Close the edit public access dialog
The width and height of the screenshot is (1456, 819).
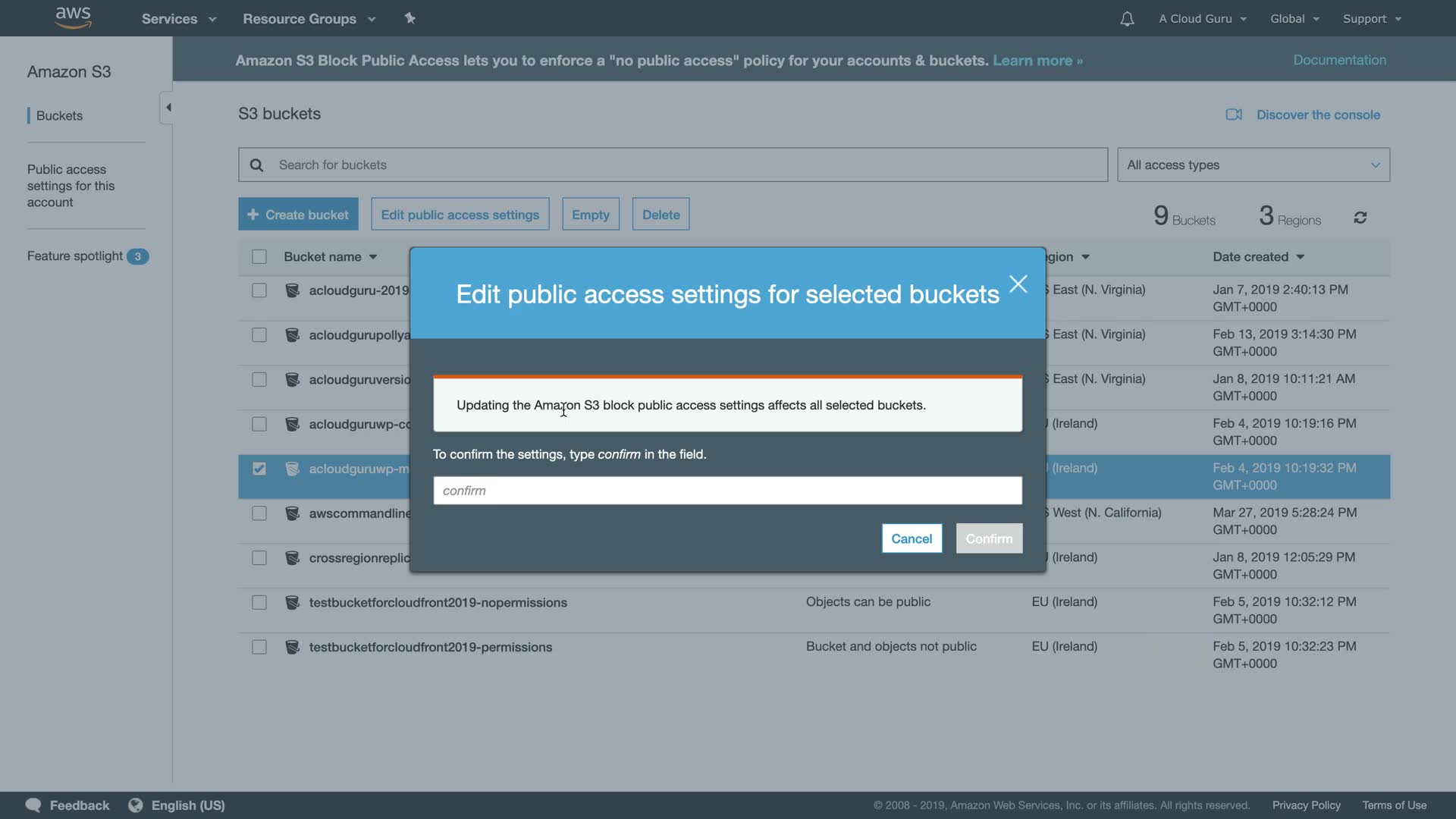click(x=1018, y=284)
